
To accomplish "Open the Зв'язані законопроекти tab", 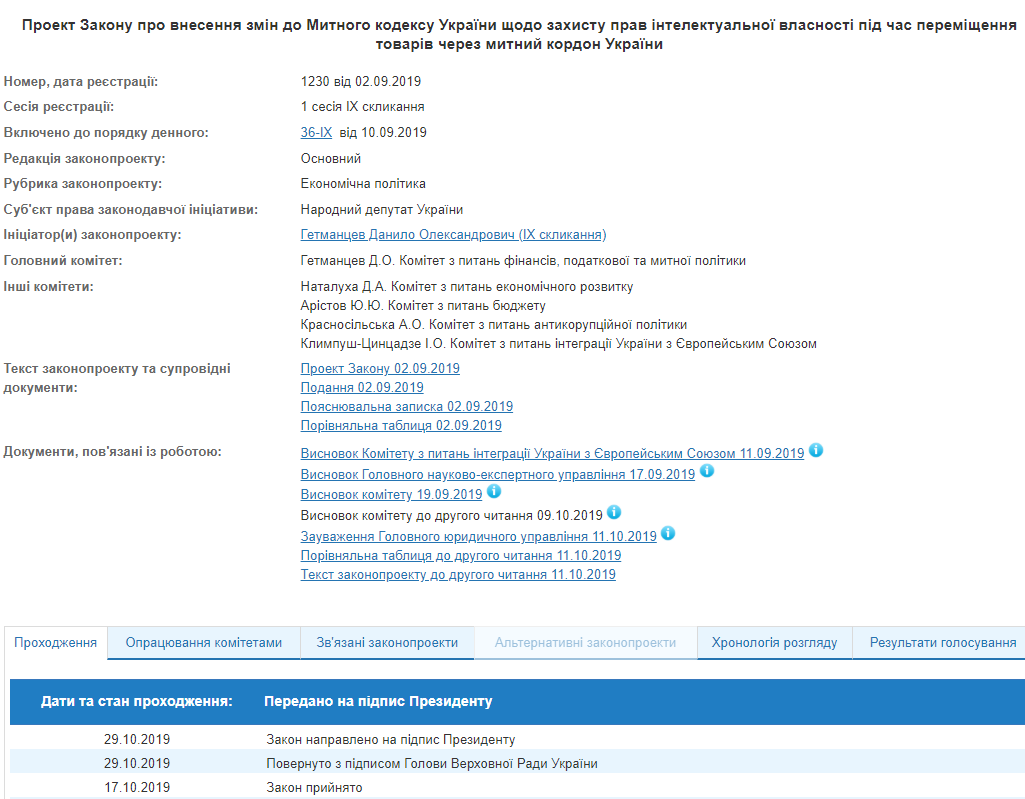I will (x=387, y=643).
